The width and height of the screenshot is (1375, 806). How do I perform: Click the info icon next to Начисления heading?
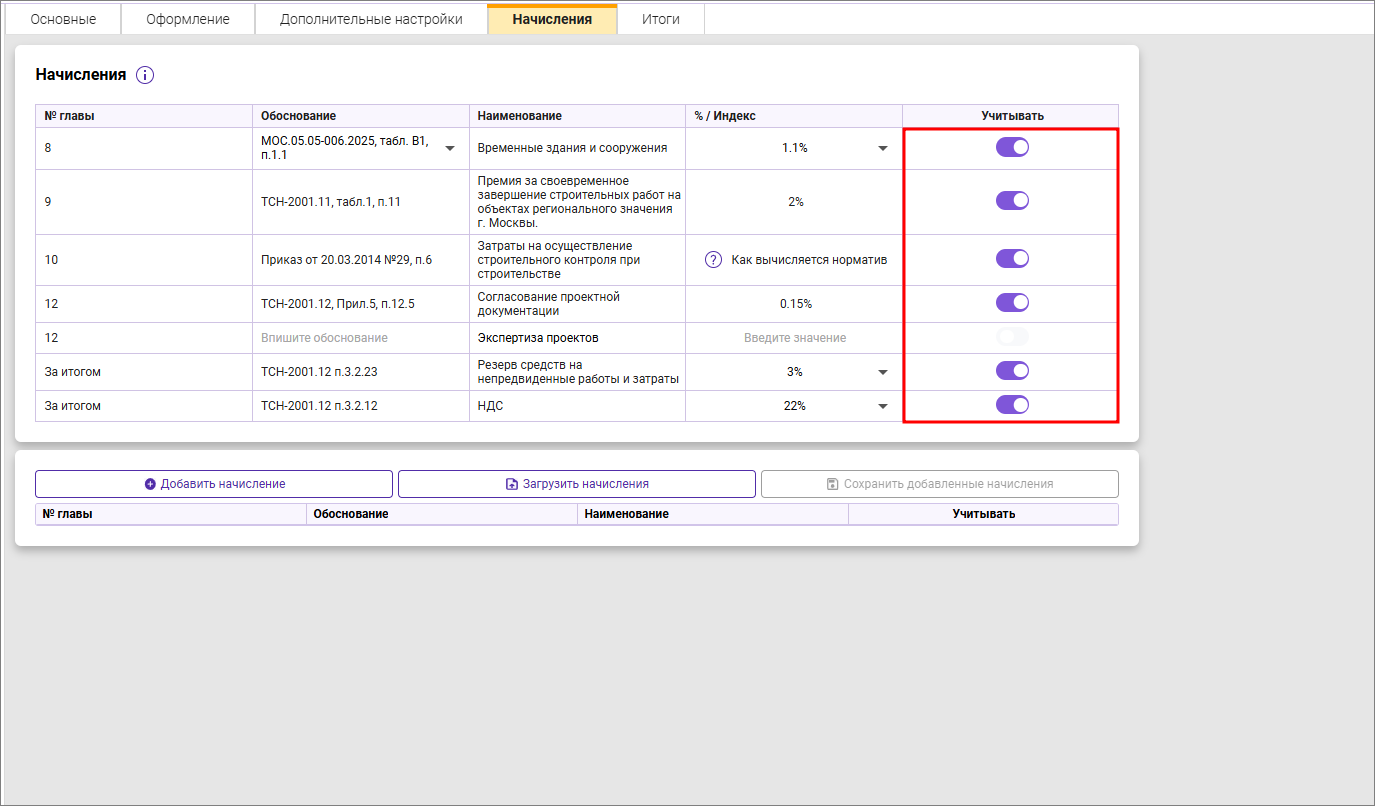pos(145,75)
